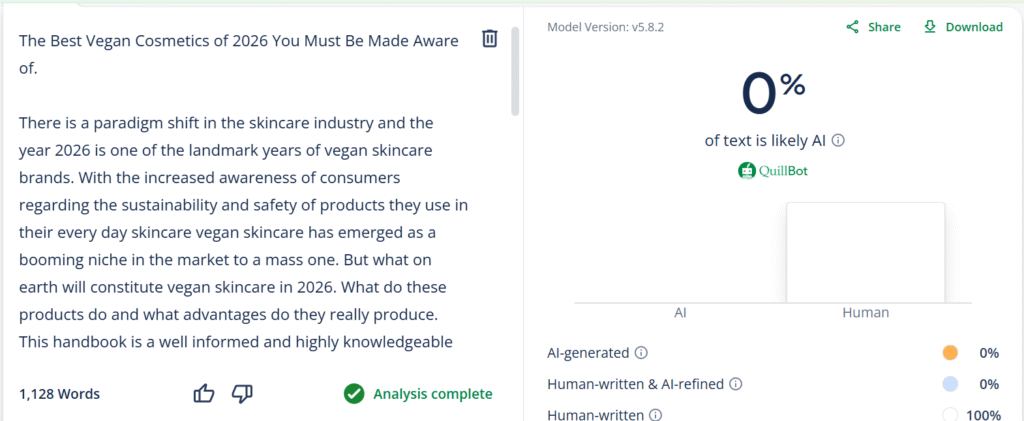The width and height of the screenshot is (1024, 421).
Task: Click the Share icon
Action: click(x=853, y=27)
